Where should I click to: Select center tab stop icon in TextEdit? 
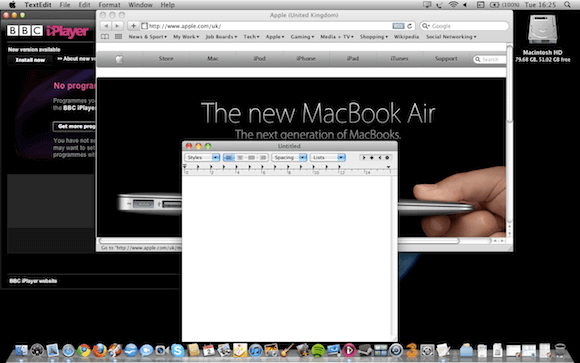pos(372,158)
